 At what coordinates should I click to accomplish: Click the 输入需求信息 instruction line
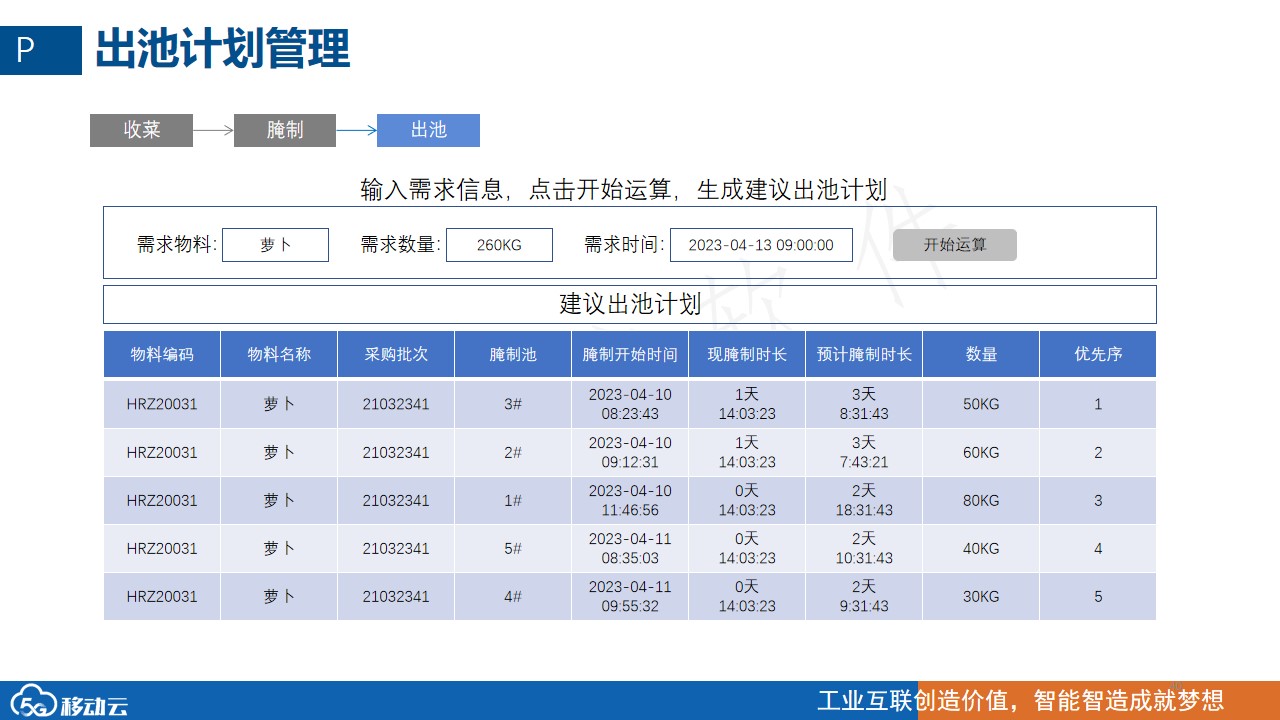coord(624,190)
